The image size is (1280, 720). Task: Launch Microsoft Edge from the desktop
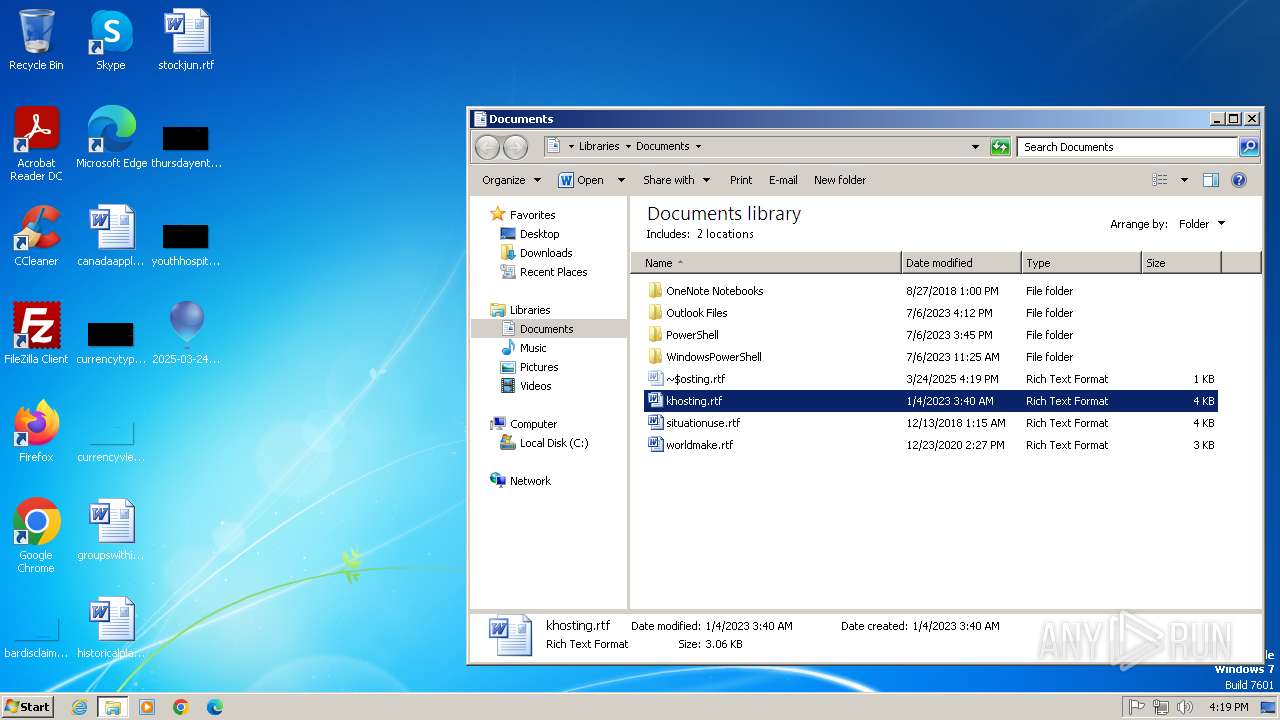tap(111, 137)
